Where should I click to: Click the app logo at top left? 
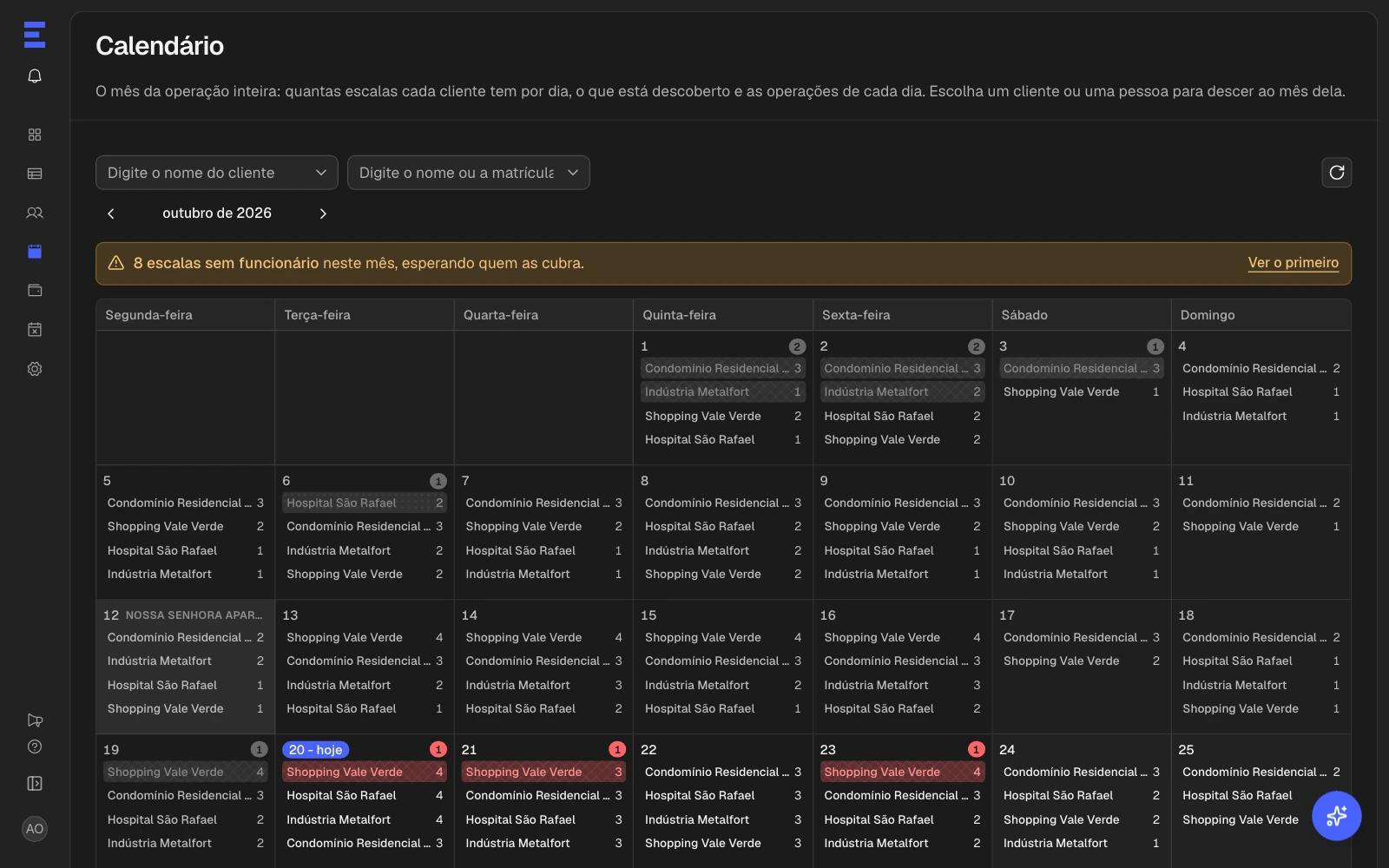35,35
